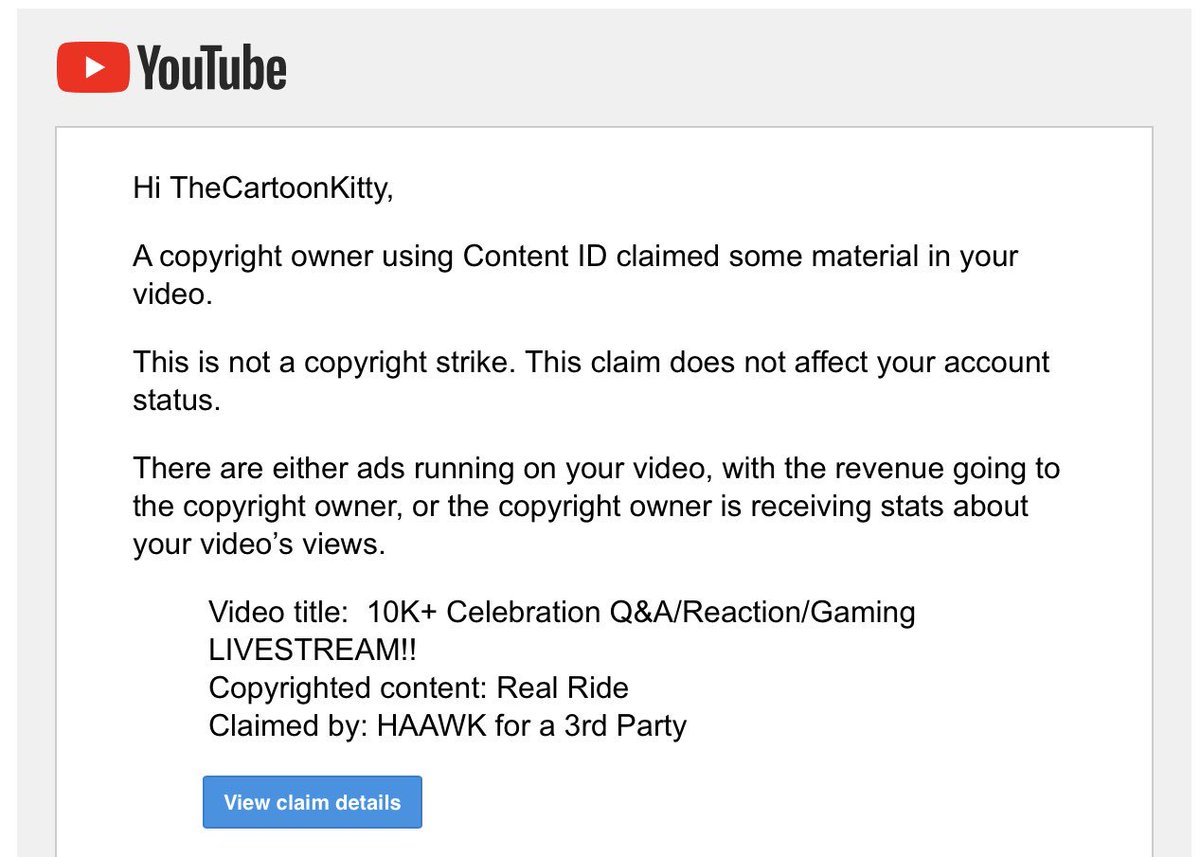
Task: Click the 'There are either ads running' paragraph
Action: point(596,506)
